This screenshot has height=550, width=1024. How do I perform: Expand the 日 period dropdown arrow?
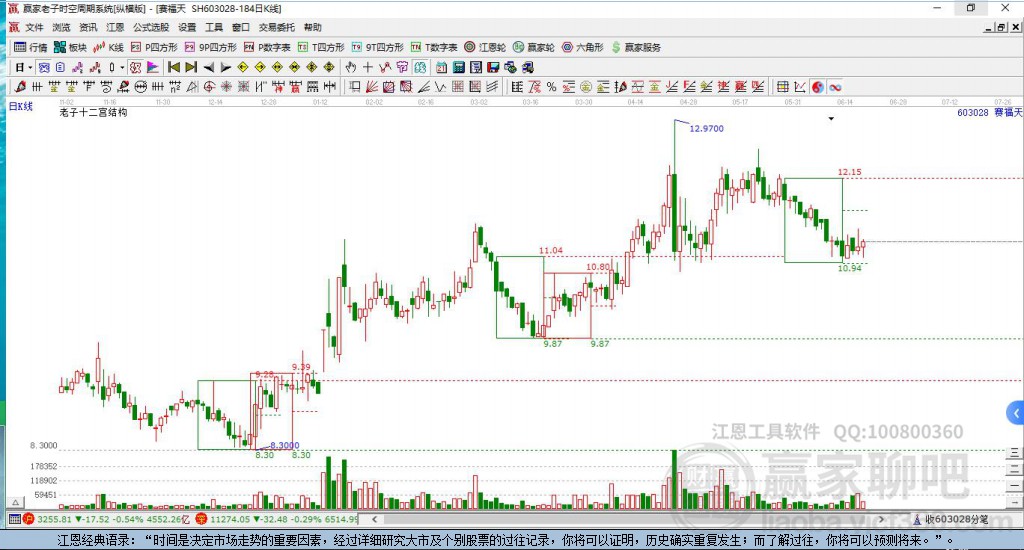pos(30,67)
